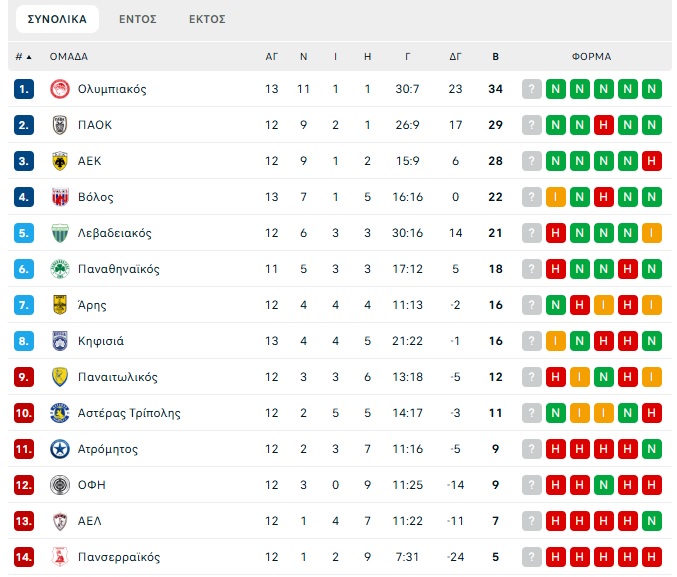
Task: Click the Ατρόμητος star logo
Action: click(x=59, y=449)
